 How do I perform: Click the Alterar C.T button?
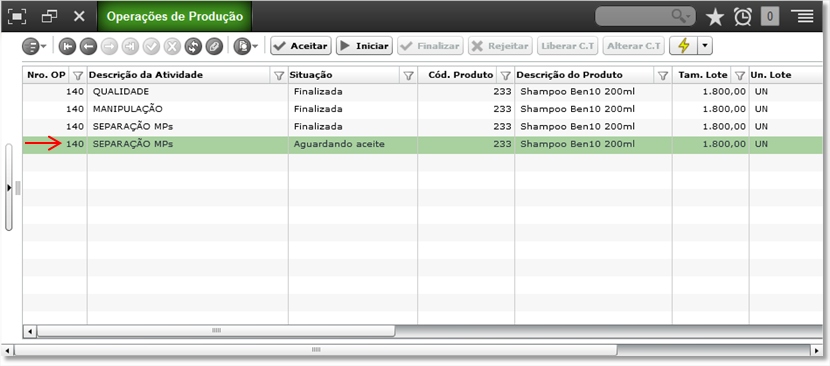633,46
